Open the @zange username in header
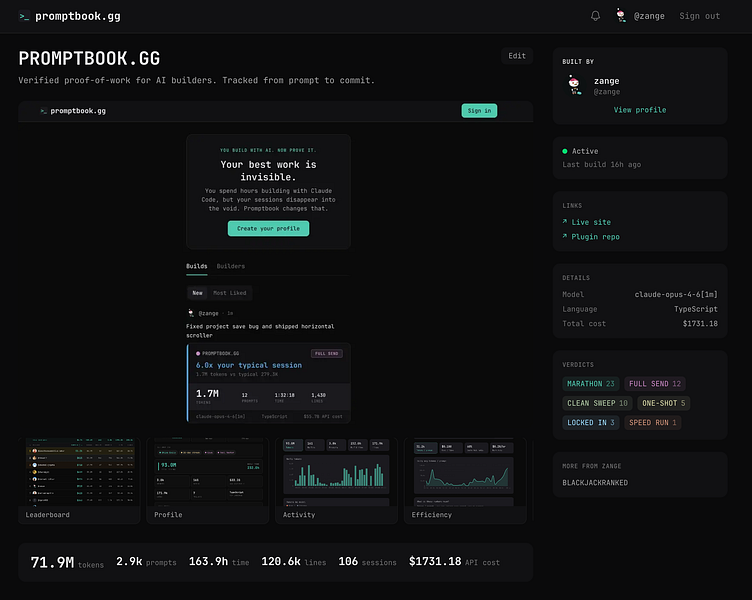 tap(649, 16)
